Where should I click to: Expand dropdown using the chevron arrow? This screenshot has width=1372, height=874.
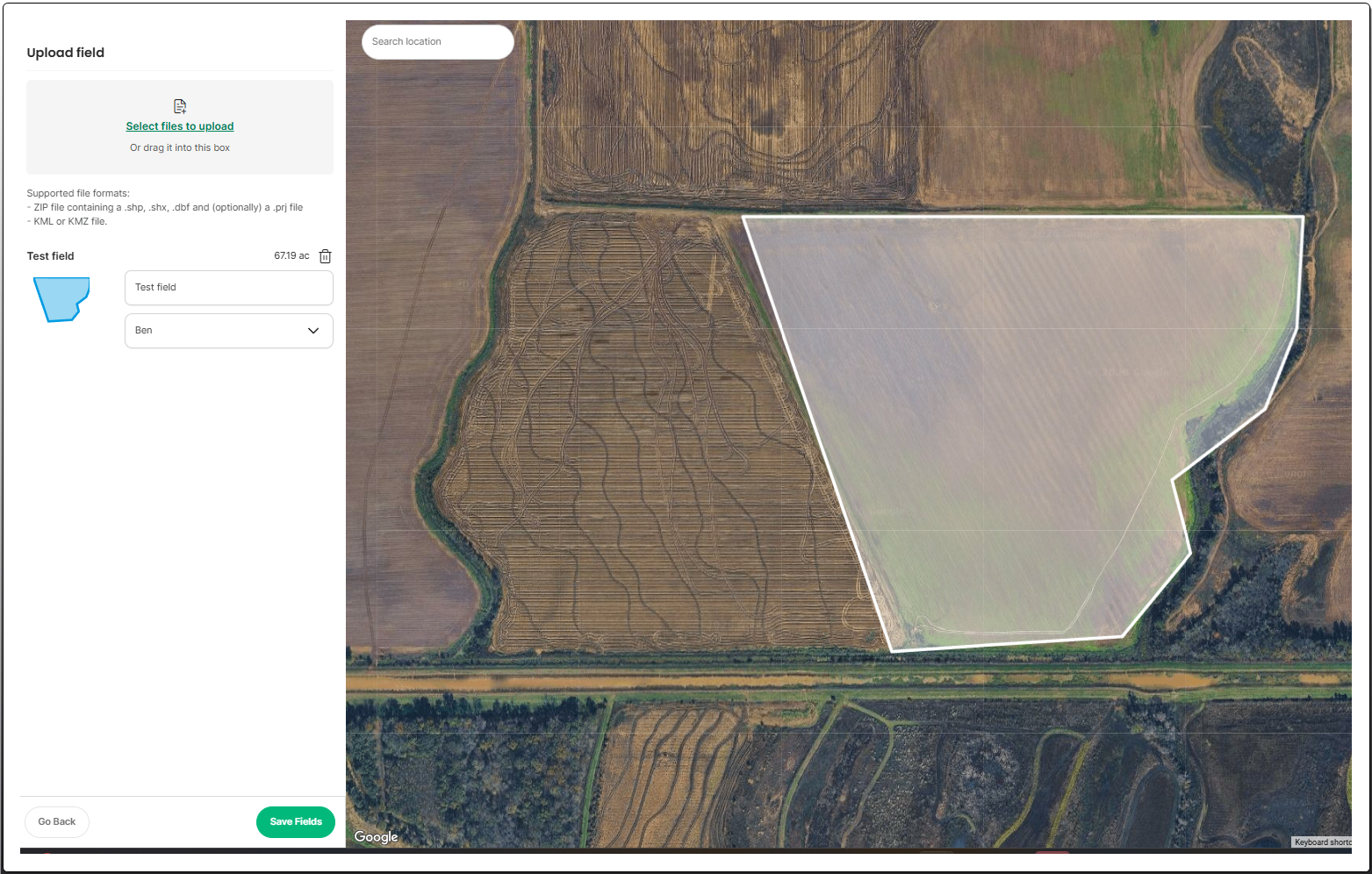pyautogui.click(x=313, y=331)
